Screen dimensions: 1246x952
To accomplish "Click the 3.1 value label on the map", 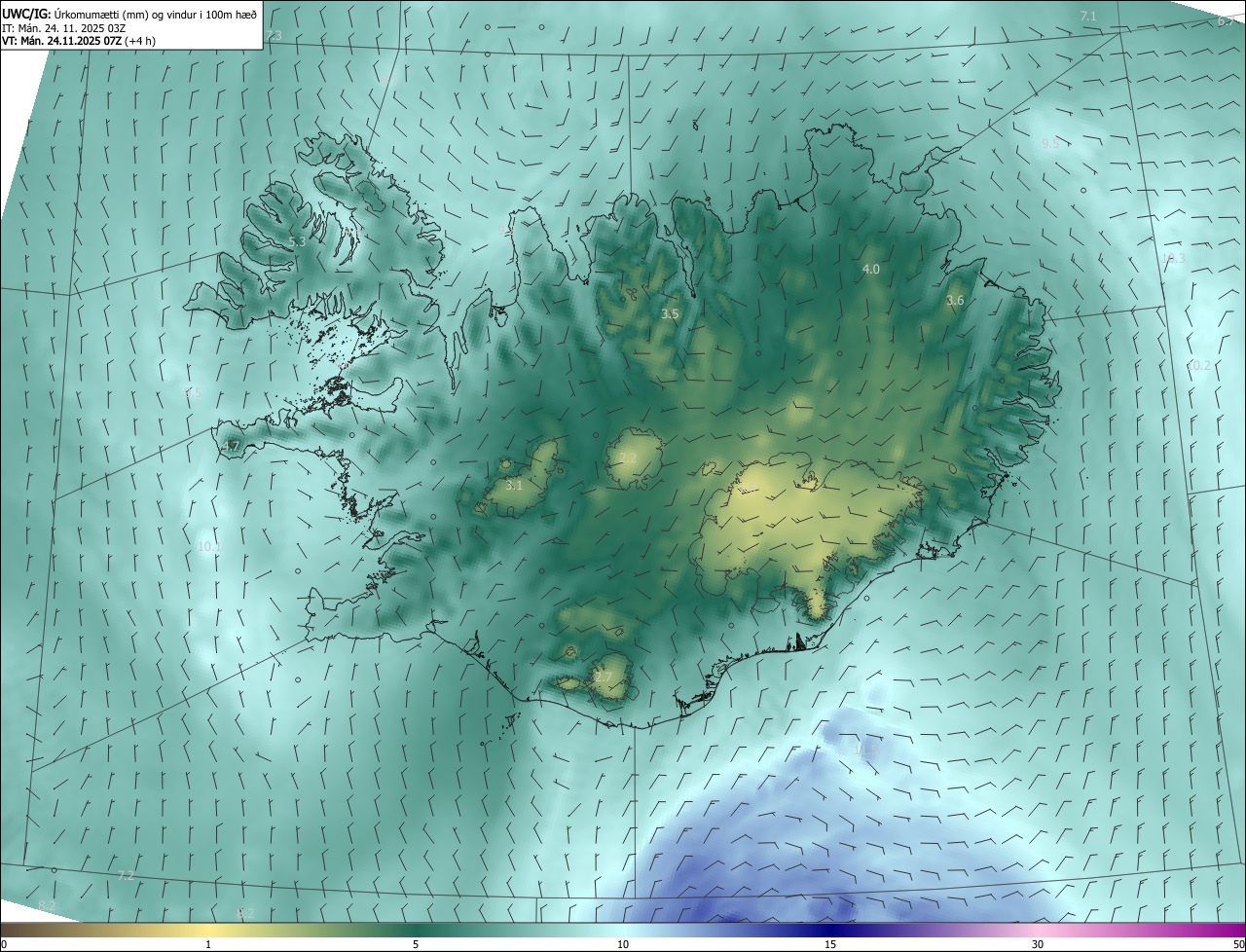I will (514, 485).
